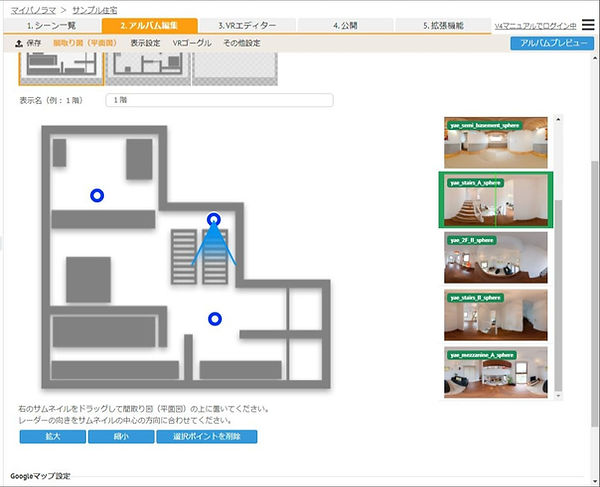Select the lower blue point marker
This screenshot has height=487, width=600.
[214, 319]
